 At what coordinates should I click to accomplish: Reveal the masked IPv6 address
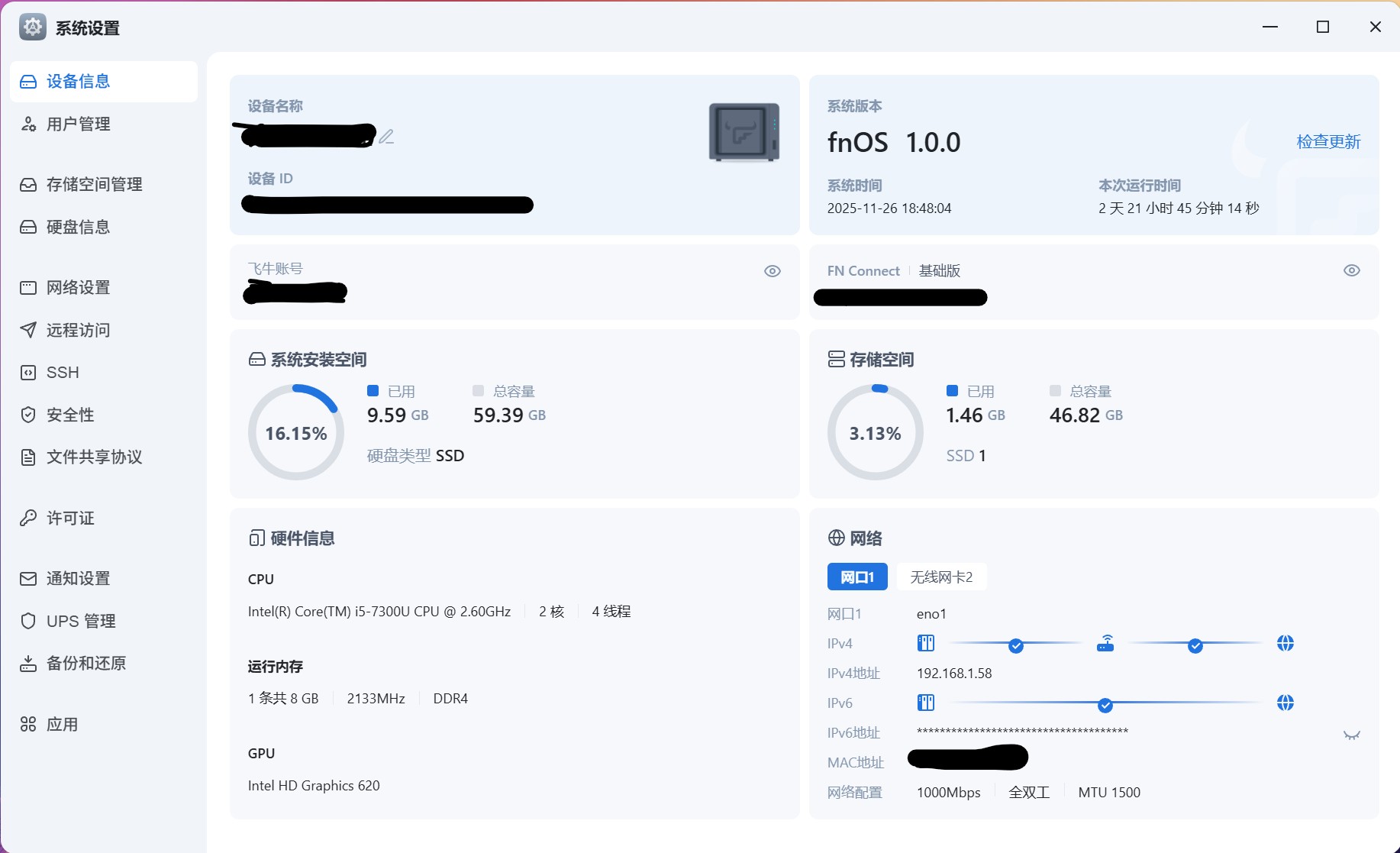coord(1352,735)
